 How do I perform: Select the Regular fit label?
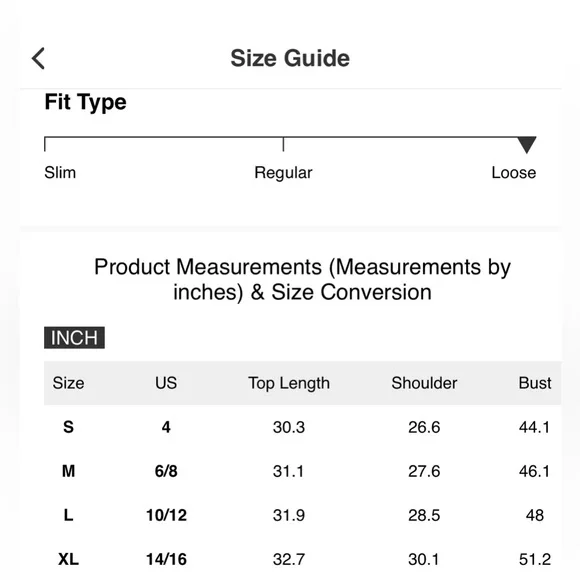[x=283, y=173]
